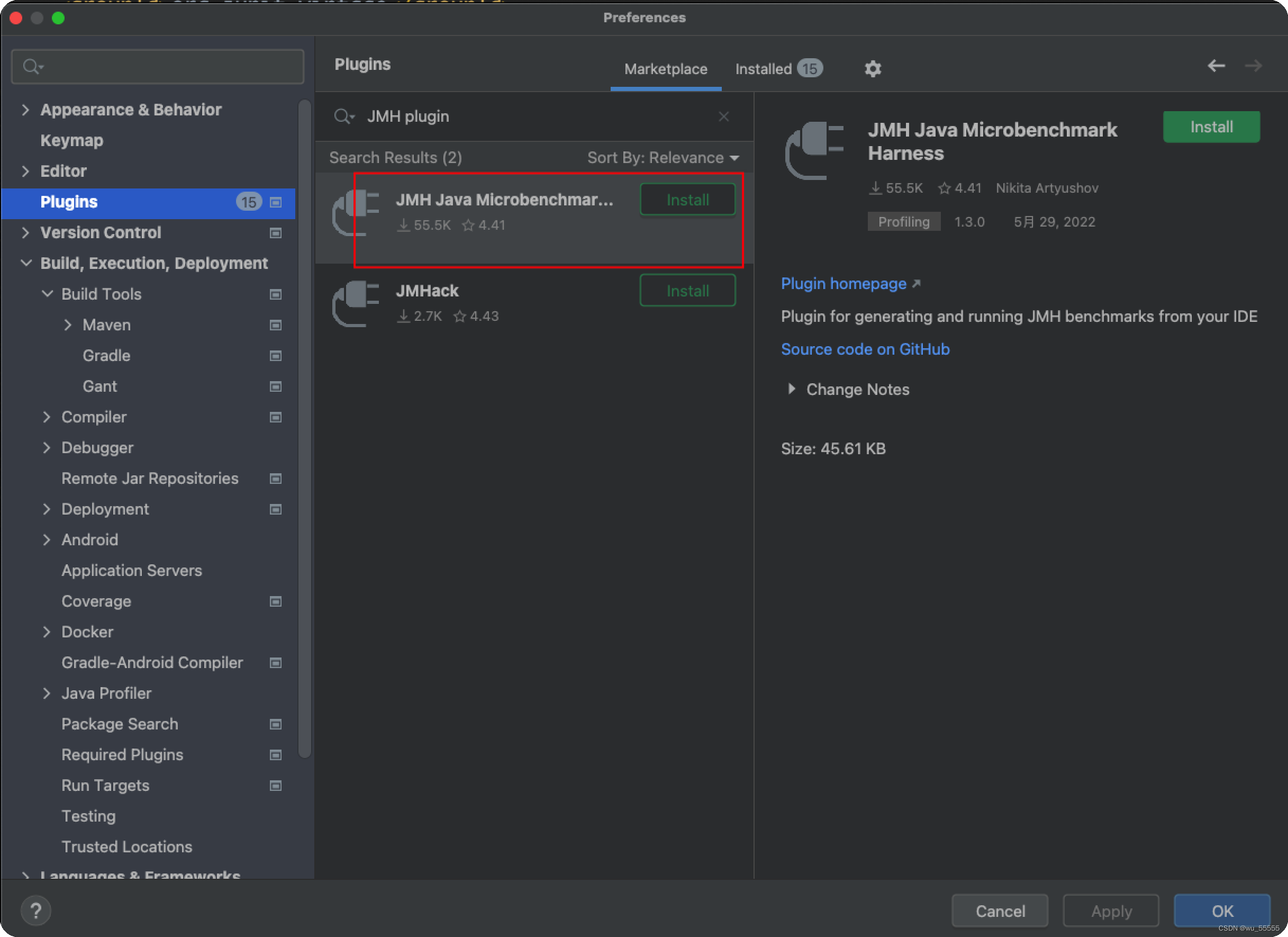Click the Apply button

pyautogui.click(x=1111, y=911)
